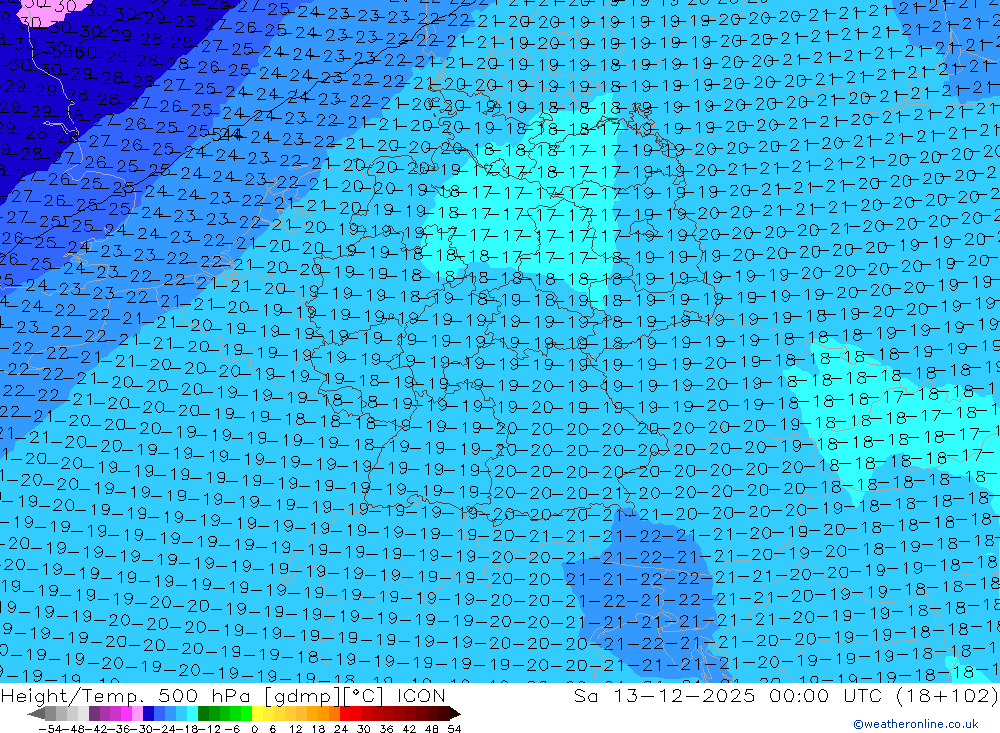This screenshot has height=733, width=1000.
Task: Click the '(18+102)' forecast hour text
Action: (x=946, y=696)
